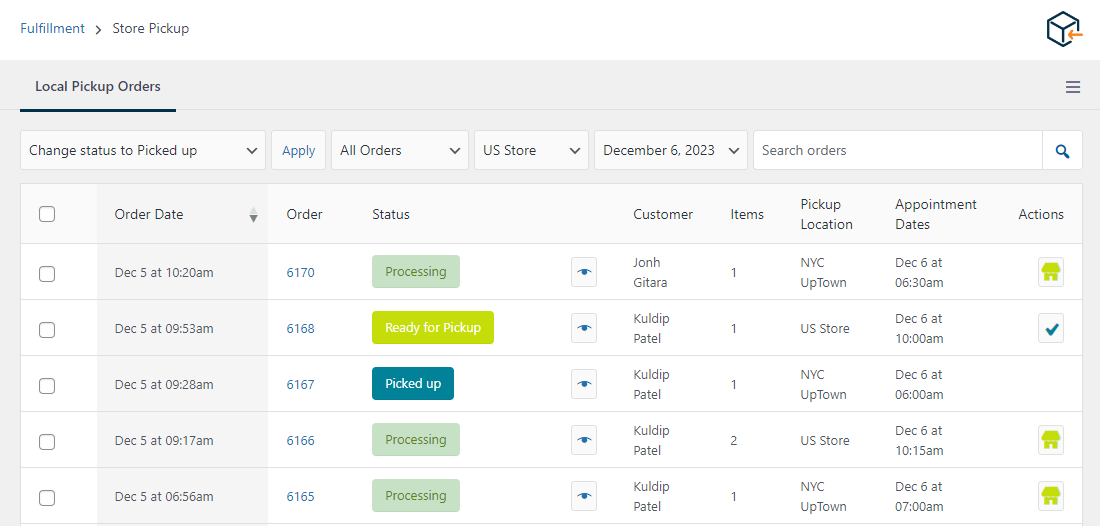Preview order 6170 with eye icon
This screenshot has height=526, width=1100.
pyautogui.click(x=584, y=272)
